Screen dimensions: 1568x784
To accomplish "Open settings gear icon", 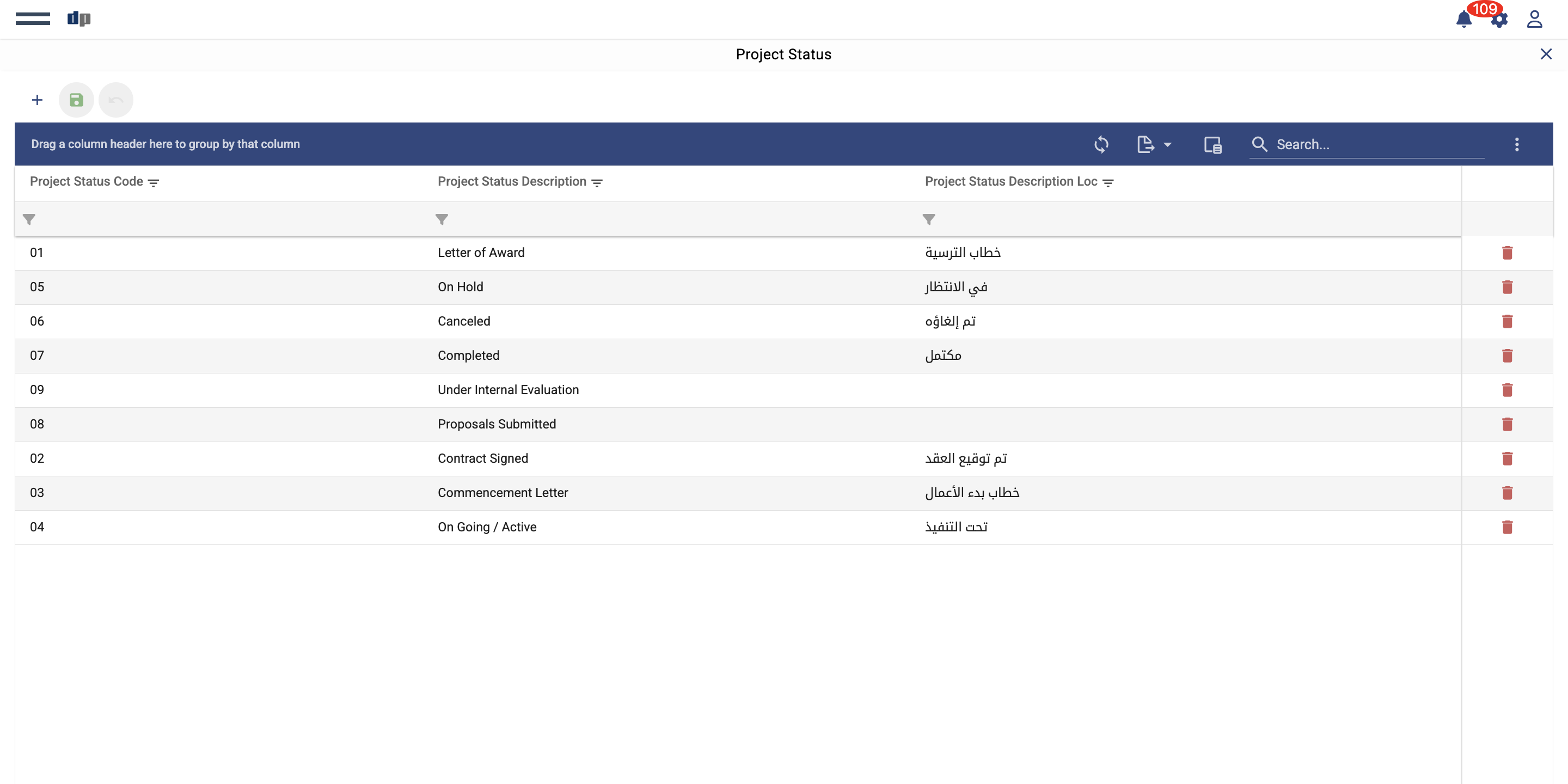I will pyautogui.click(x=1500, y=21).
